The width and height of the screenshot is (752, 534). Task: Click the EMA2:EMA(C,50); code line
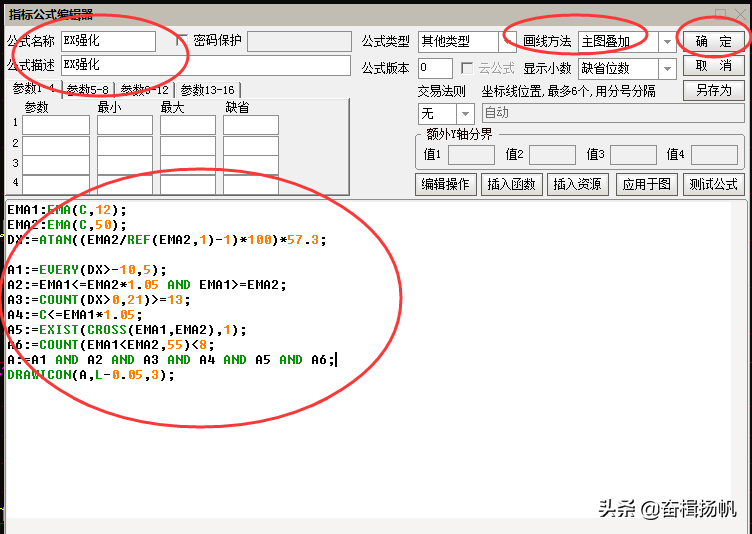[x=67, y=225]
